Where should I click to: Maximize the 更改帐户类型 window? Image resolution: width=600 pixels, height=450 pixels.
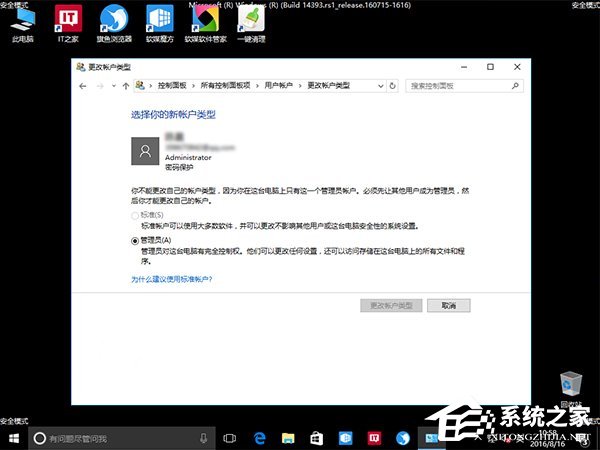pyautogui.click(x=490, y=67)
